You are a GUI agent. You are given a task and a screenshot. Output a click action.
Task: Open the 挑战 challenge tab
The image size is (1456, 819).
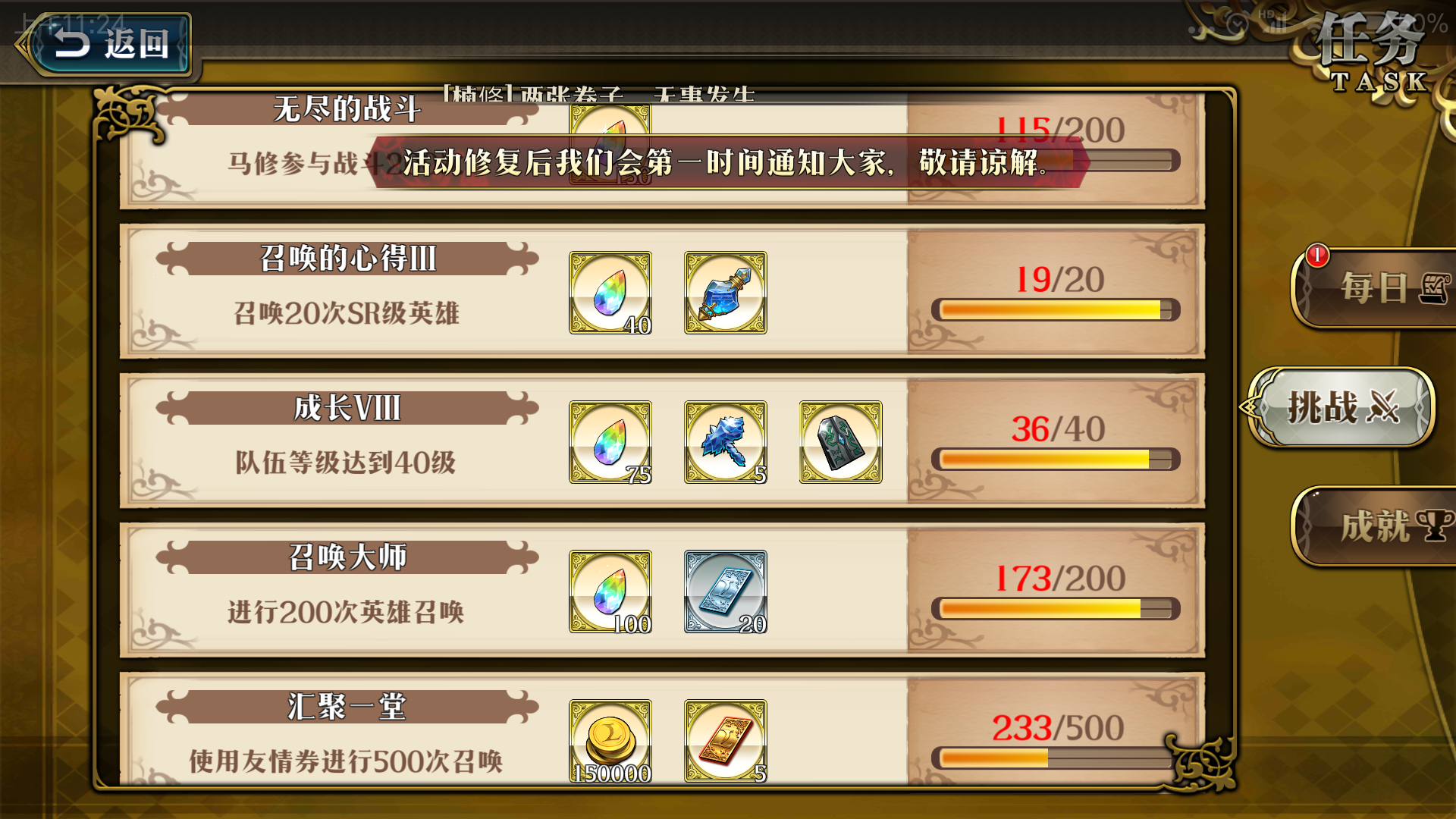(1341, 407)
